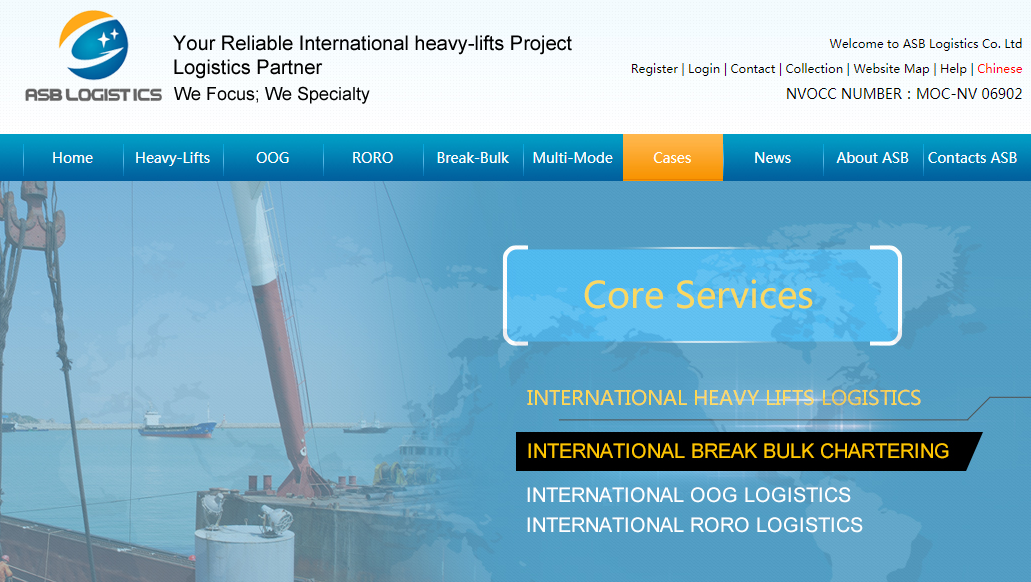The height and width of the screenshot is (582, 1031).
Task: Open the Contact link in header
Action: (x=752, y=69)
